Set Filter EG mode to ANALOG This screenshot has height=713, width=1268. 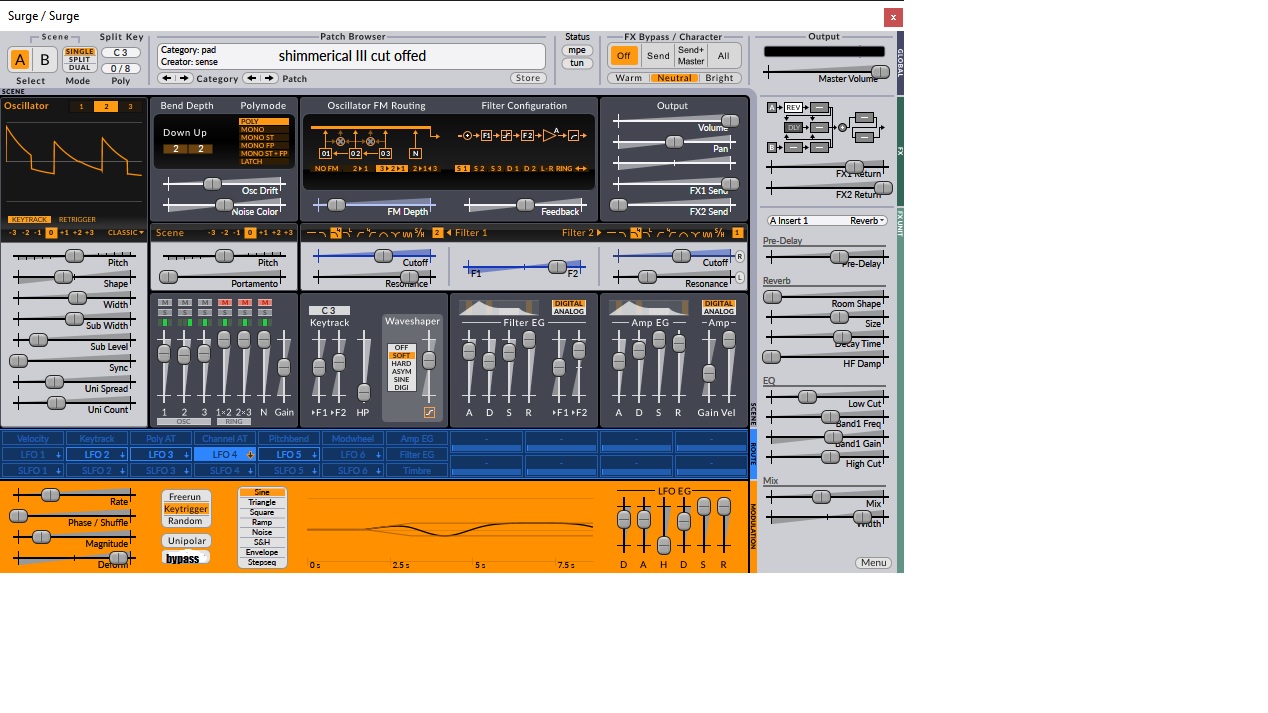point(569,311)
